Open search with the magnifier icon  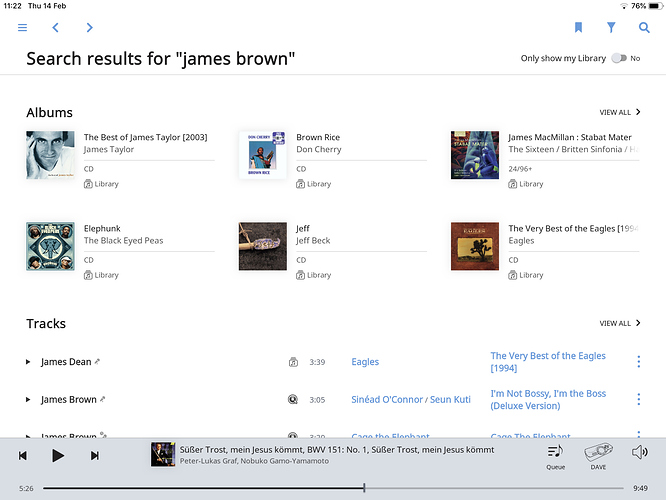644,28
